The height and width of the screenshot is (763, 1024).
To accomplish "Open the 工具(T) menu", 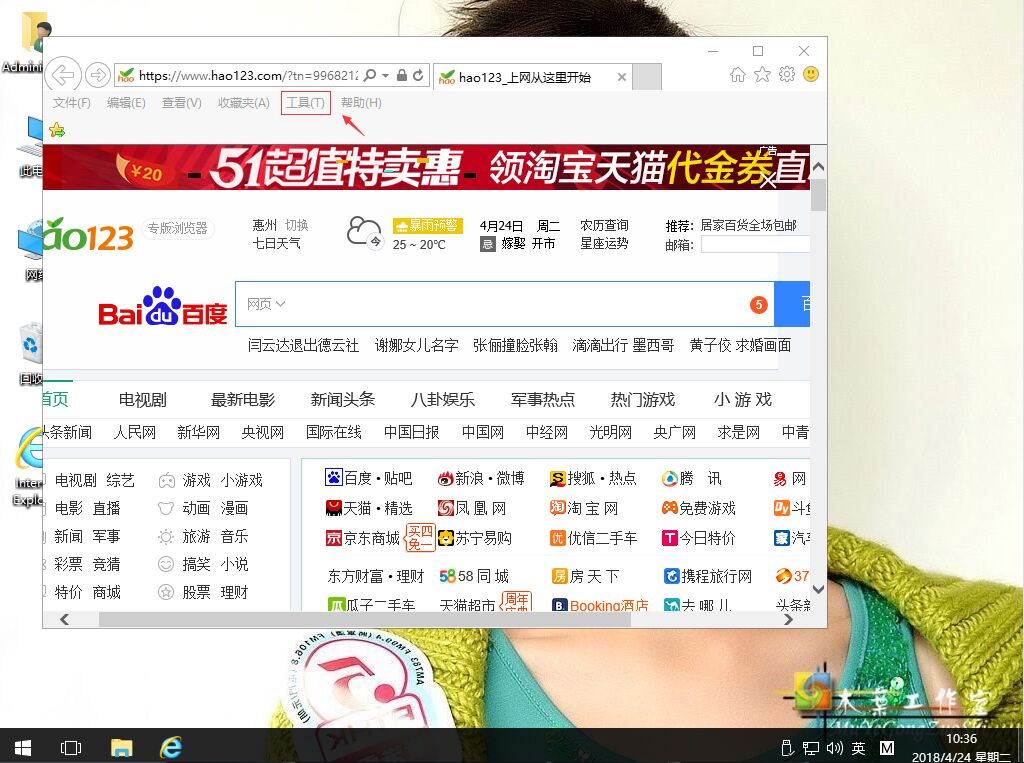I will tap(306, 103).
